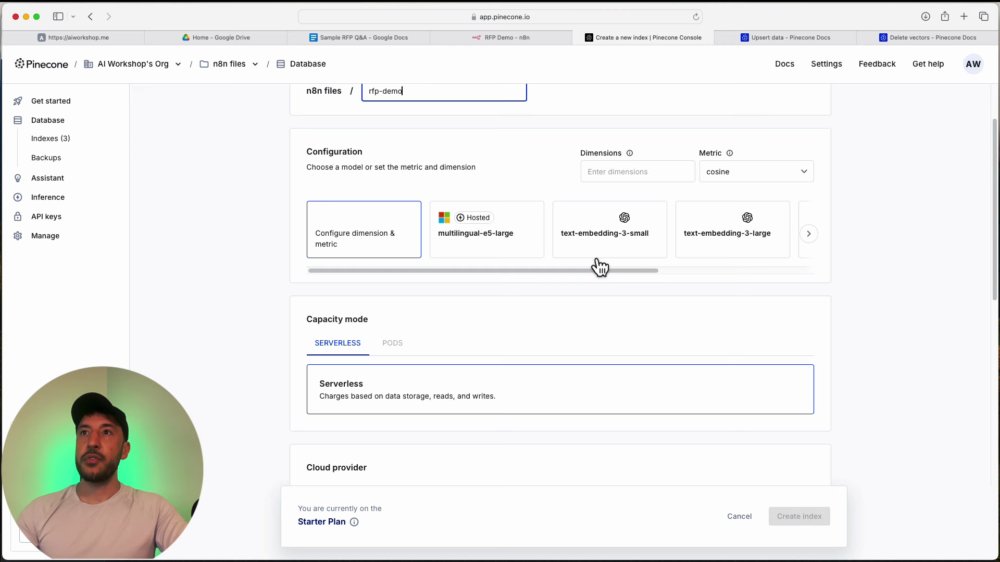Click the Database sidebar icon

[x=18, y=120]
